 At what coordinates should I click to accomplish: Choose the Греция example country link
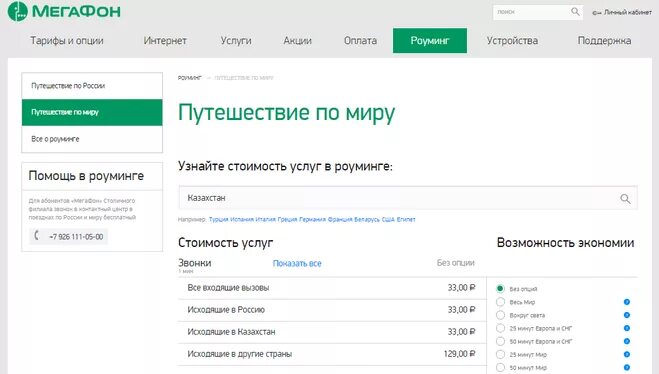tap(287, 219)
